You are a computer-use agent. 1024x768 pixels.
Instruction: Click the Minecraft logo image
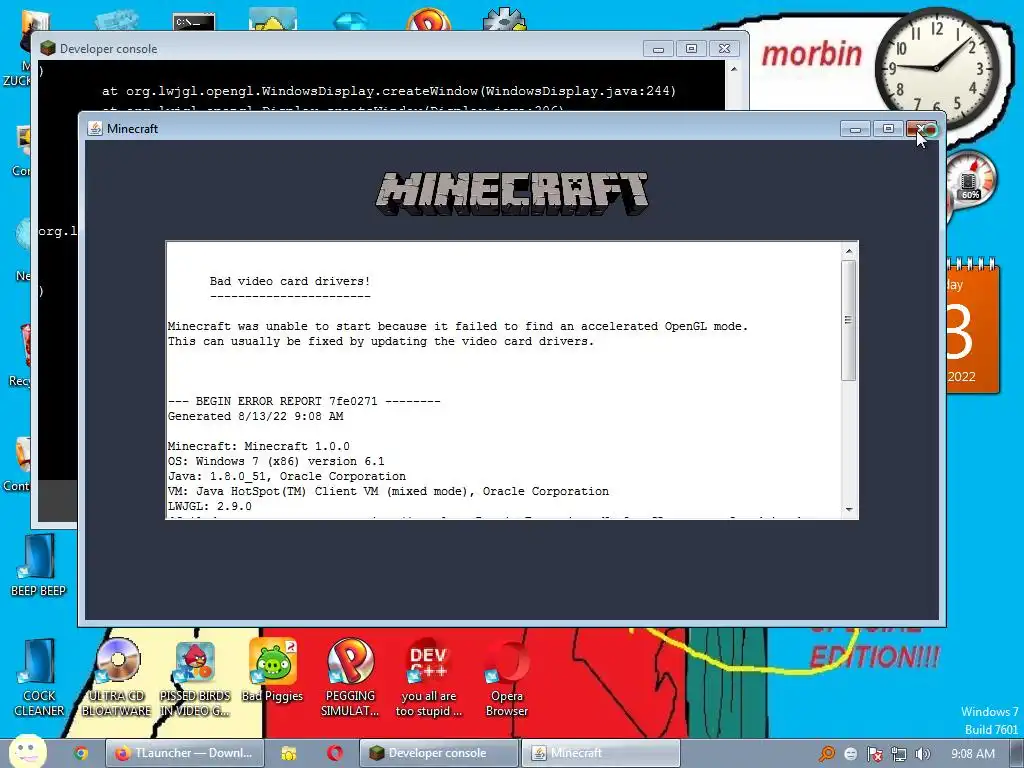click(512, 193)
